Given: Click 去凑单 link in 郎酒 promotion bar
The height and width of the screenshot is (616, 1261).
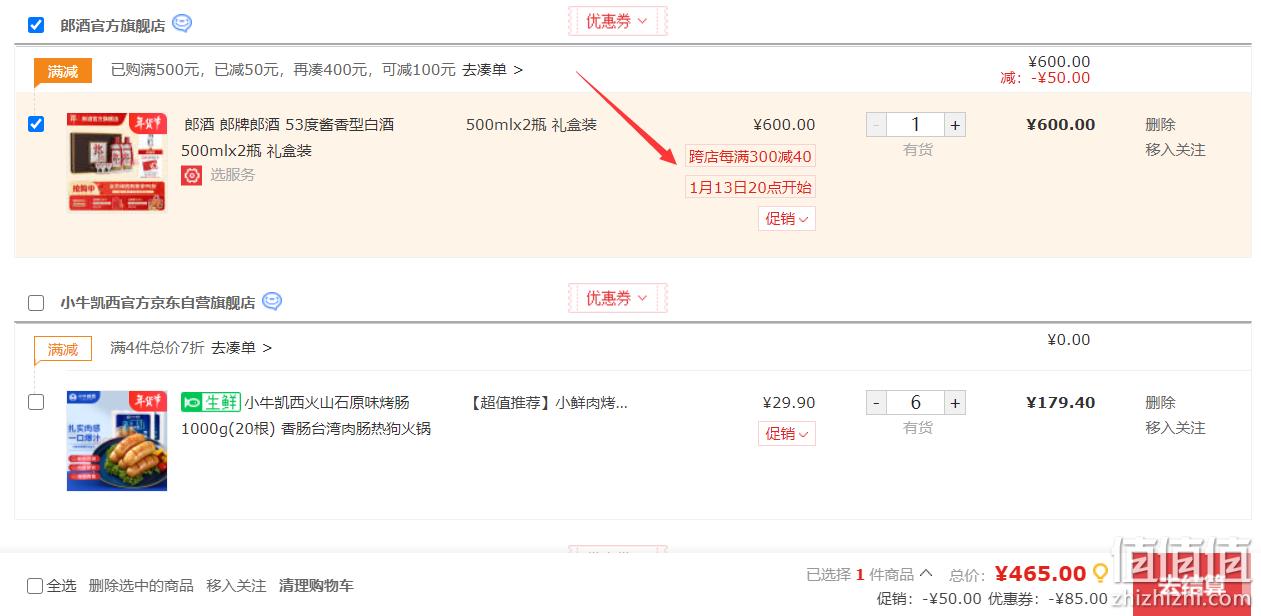Looking at the screenshot, I should [x=492, y=70].
